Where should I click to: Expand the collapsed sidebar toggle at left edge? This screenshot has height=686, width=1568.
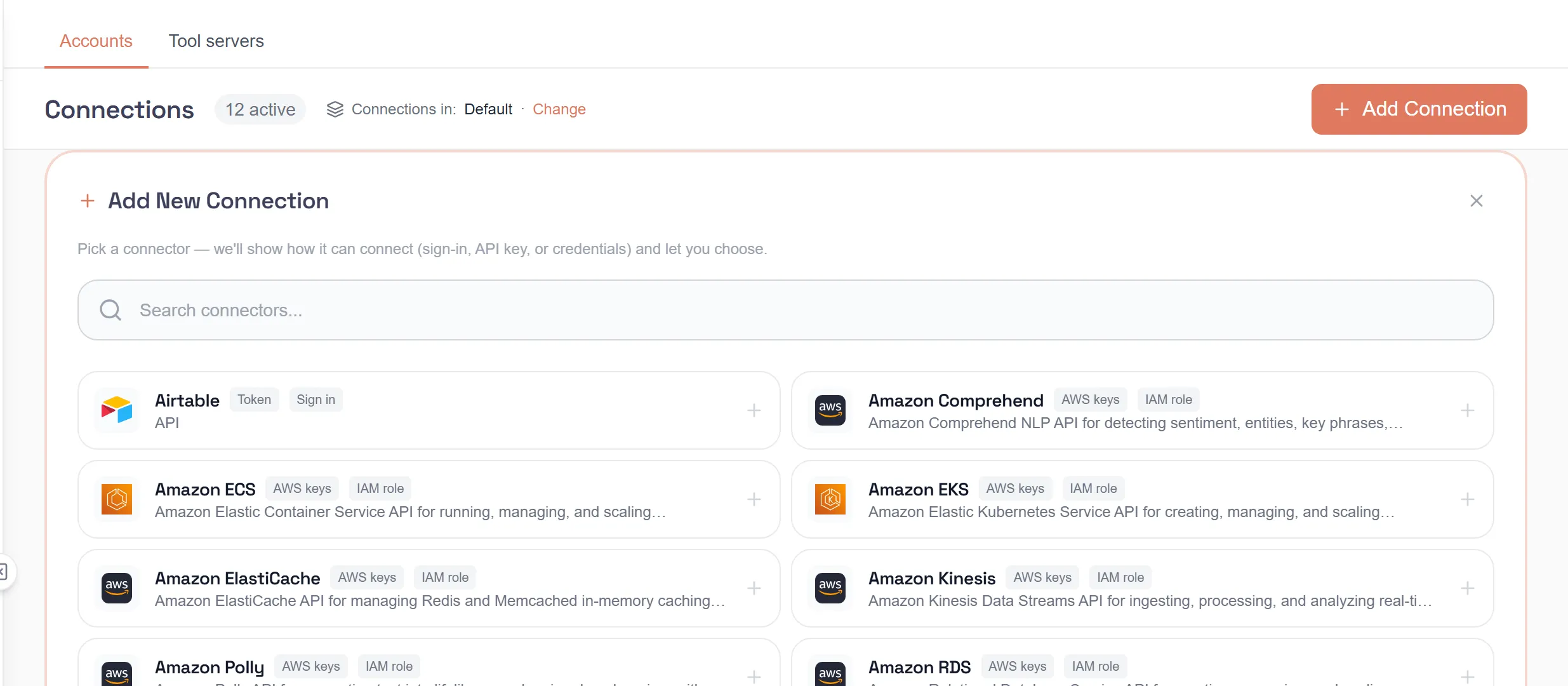[x=4, y=572]
